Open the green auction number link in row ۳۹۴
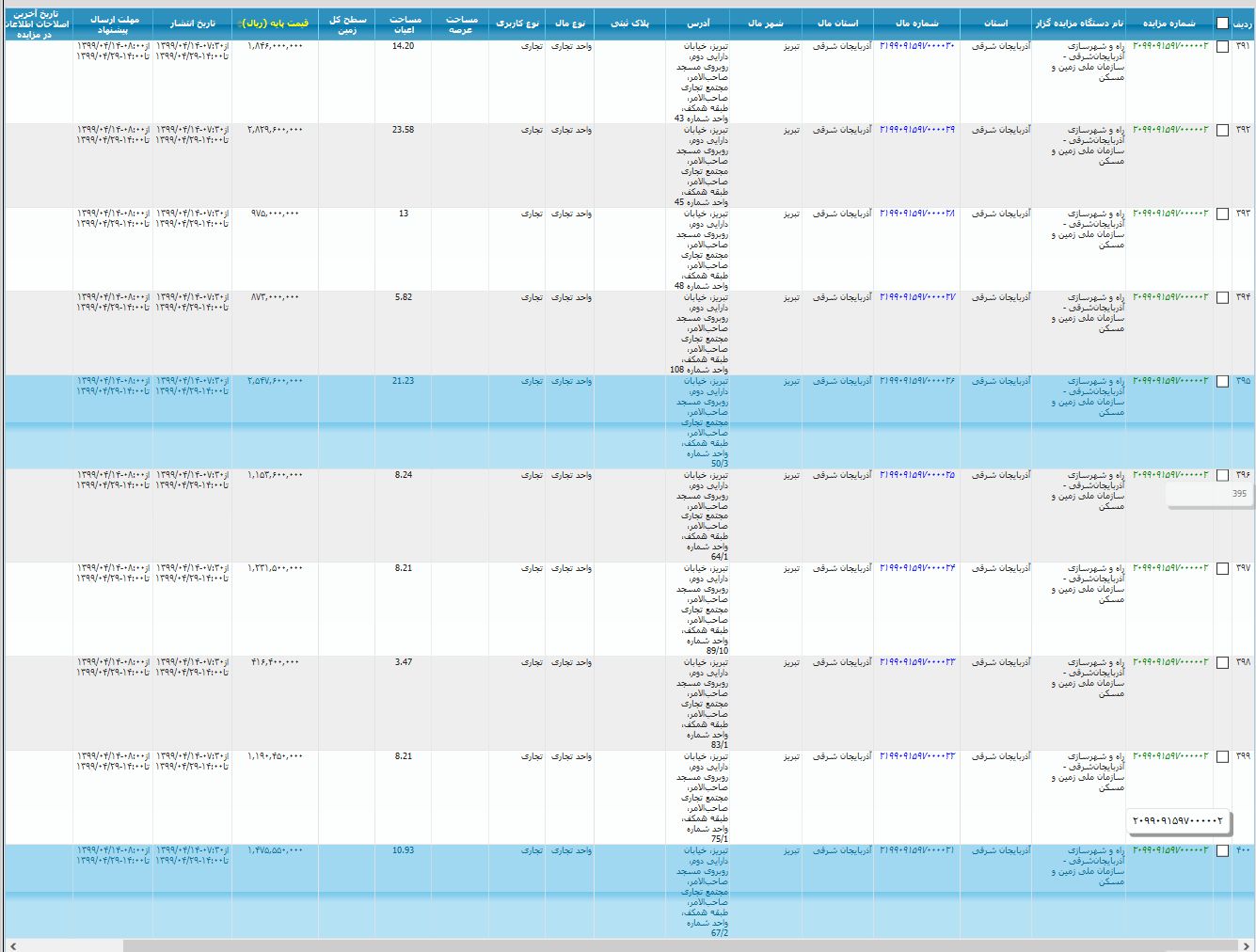 [1169, 297]
